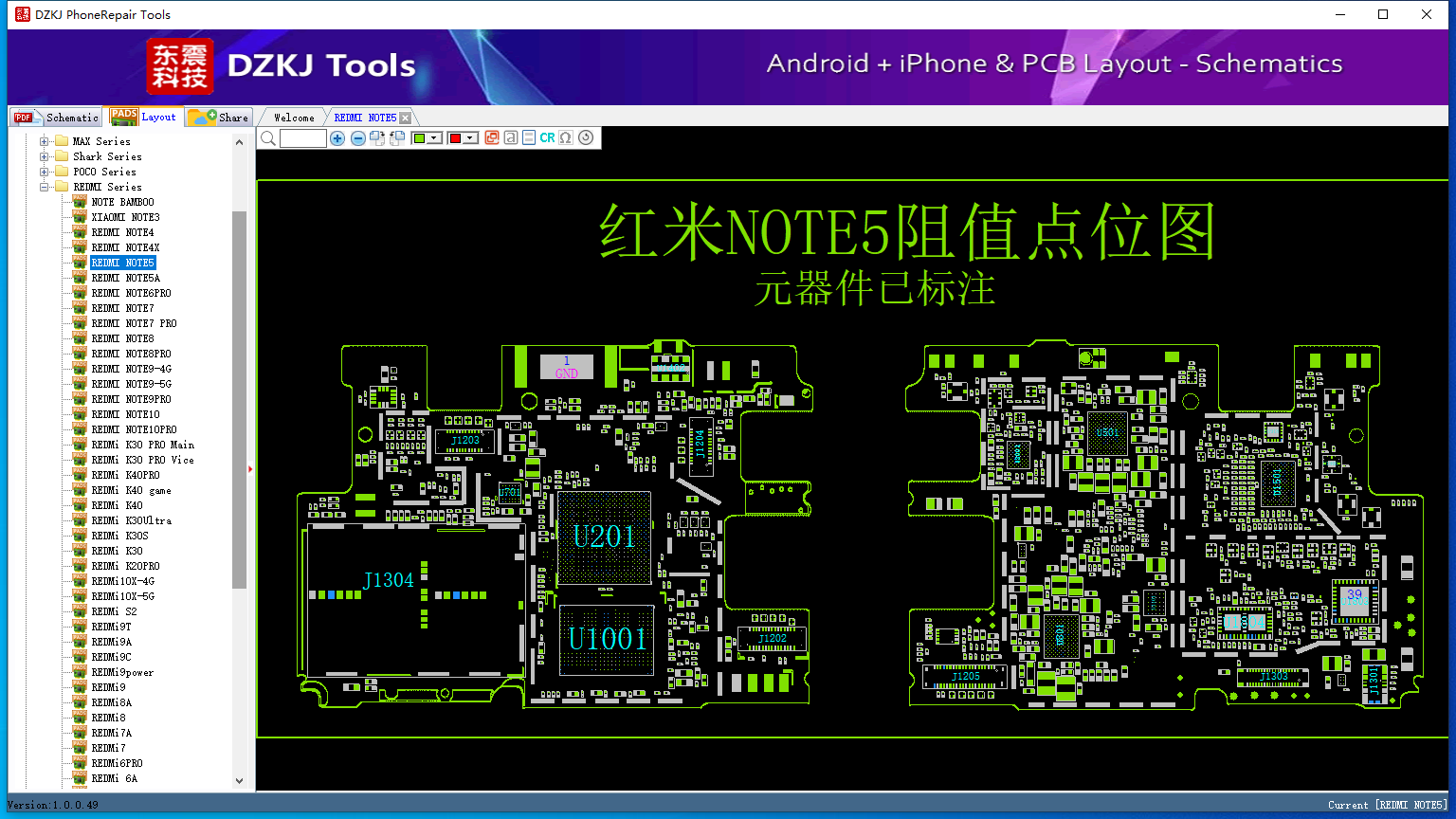Click the red overlapping-squares toolbar icon

pyautogui.click(x=492, y=138)
